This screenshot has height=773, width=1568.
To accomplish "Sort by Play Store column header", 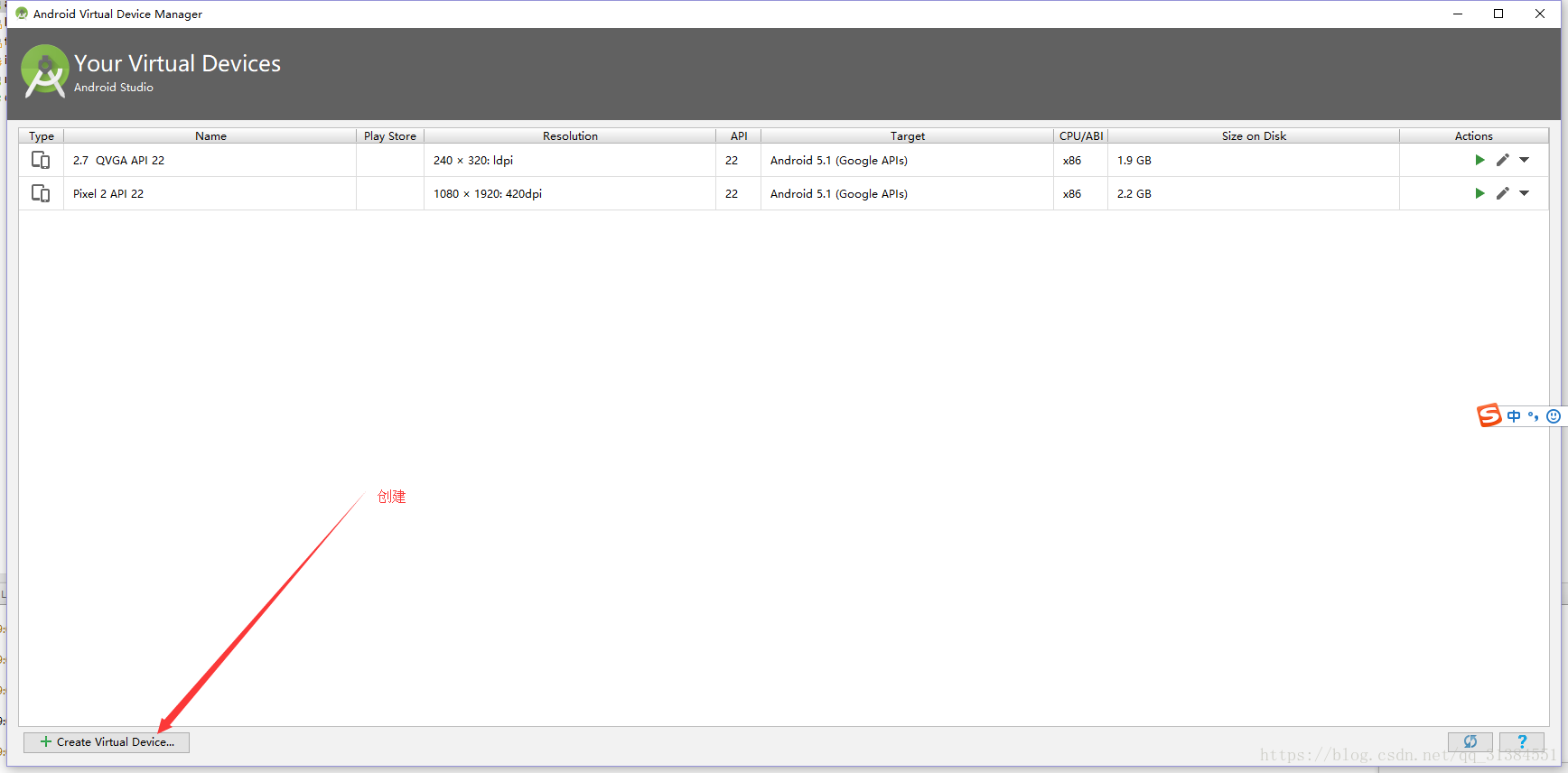I will (x=390, y=135).
